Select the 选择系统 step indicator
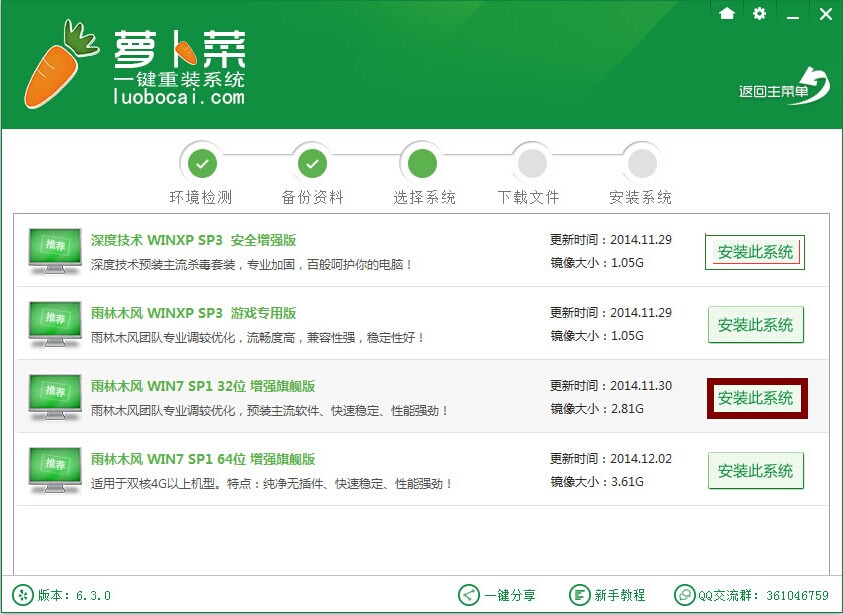Image resolution: width=843 pixels, height=615 pixels. pyautogui.click(x=422, y=162)
